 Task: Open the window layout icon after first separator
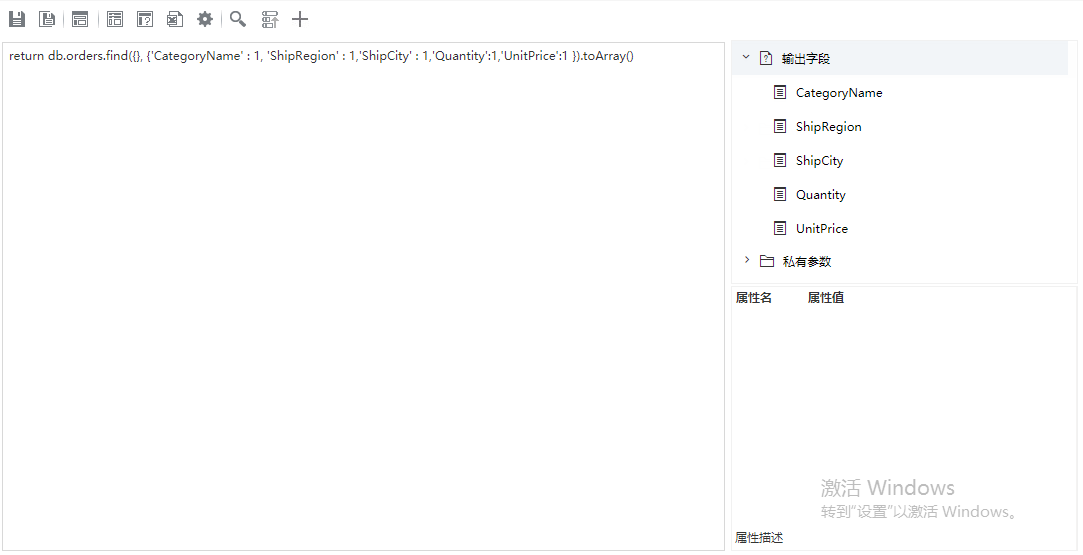[80, 19]
